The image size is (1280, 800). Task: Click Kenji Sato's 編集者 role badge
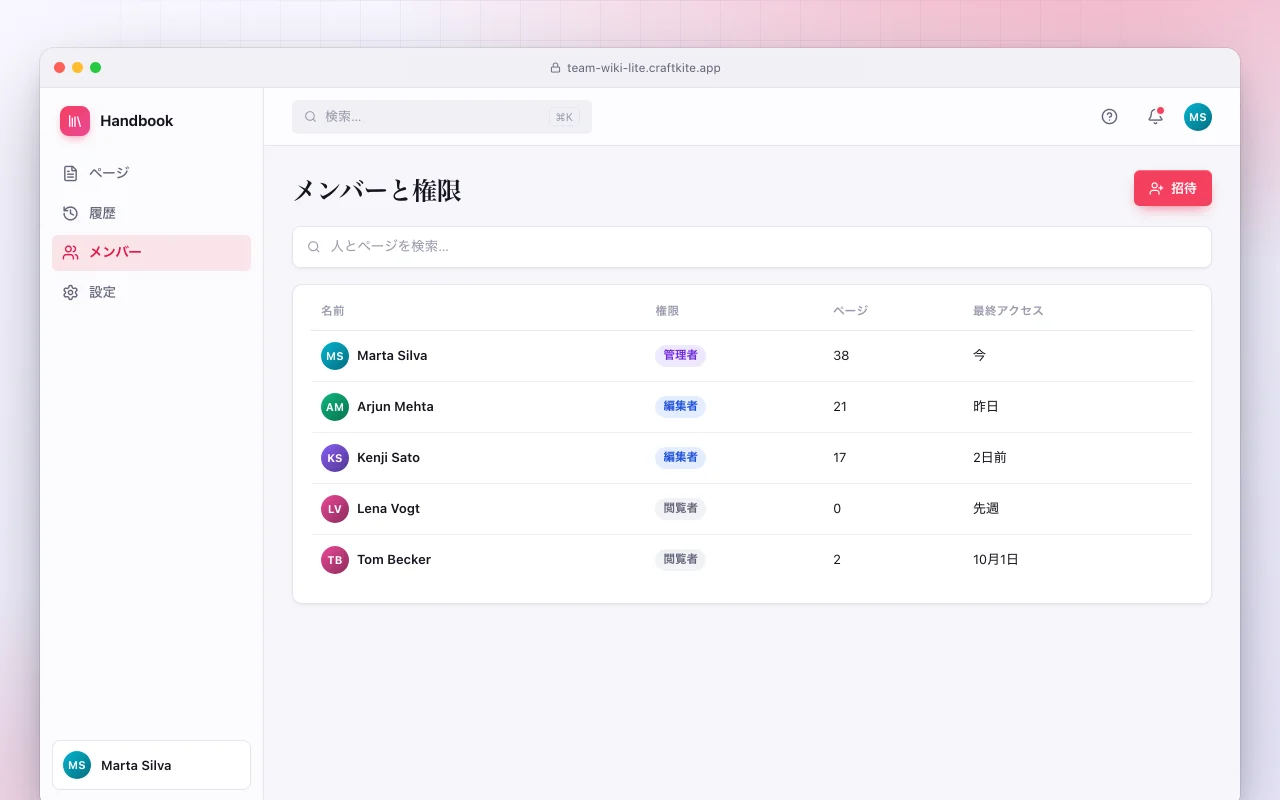pyautogui.click(x=680, y=458)
